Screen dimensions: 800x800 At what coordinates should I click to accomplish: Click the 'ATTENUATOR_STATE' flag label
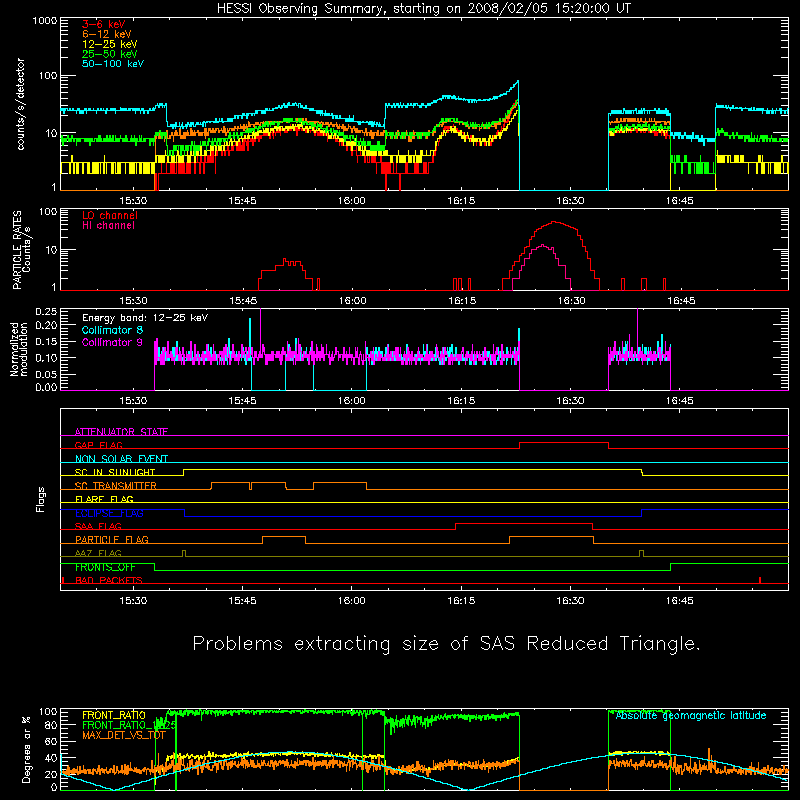click(x=121, y=432)
